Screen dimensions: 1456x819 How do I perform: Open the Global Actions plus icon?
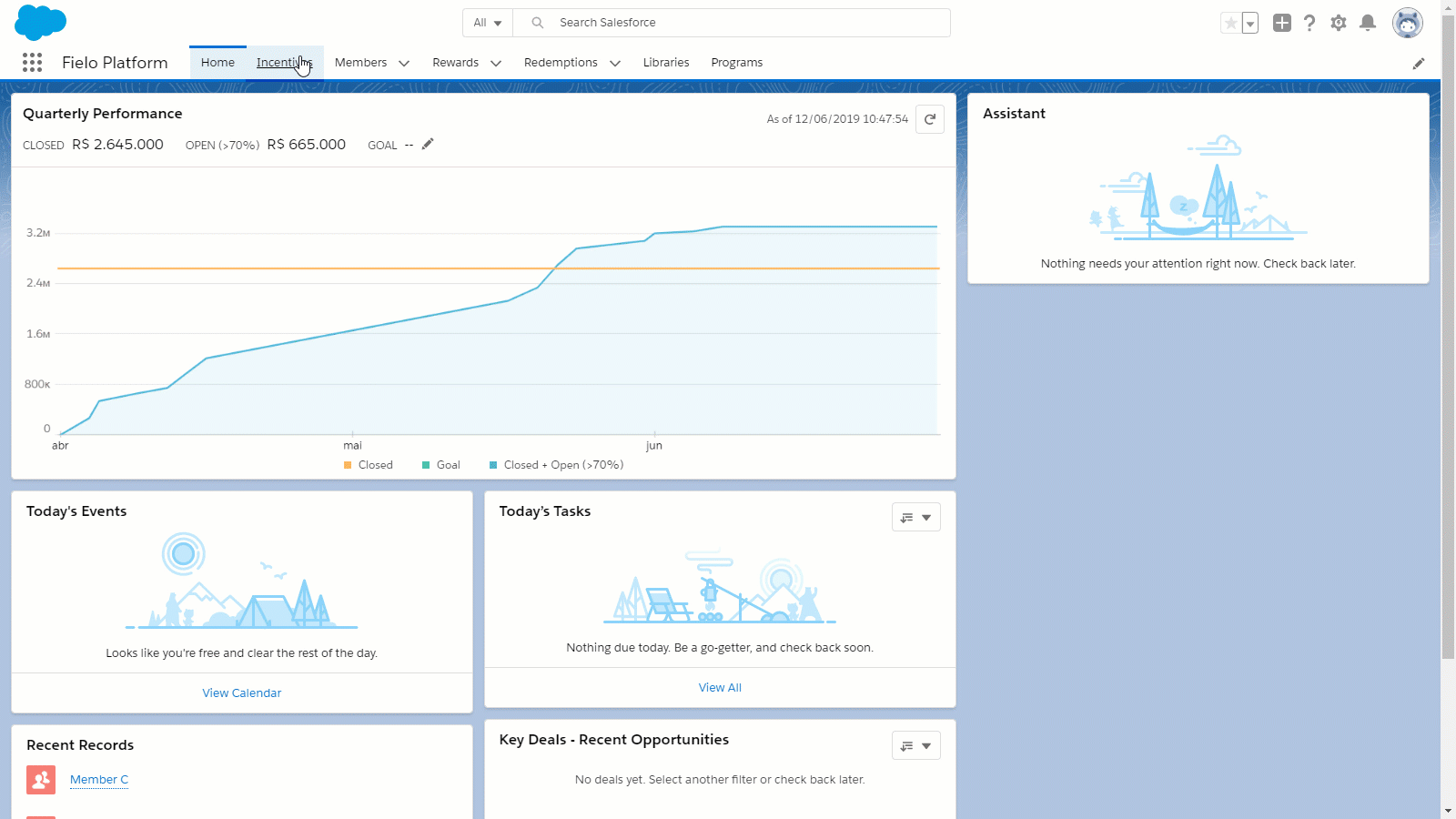(1282, 23)
